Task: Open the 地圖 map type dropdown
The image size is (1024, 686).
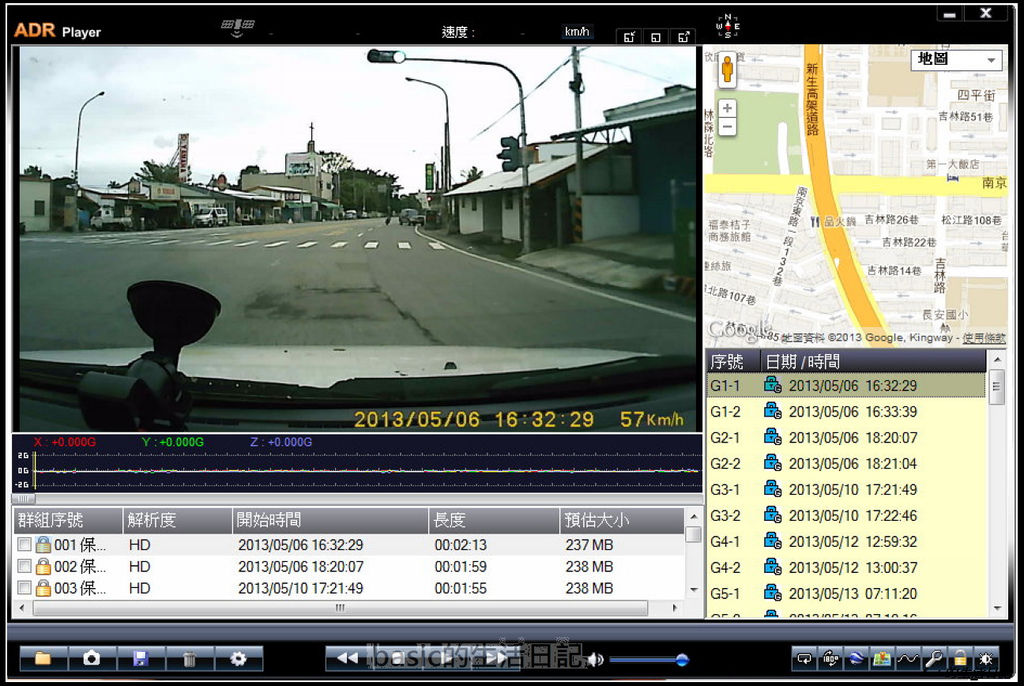Action: click(956, 60)
